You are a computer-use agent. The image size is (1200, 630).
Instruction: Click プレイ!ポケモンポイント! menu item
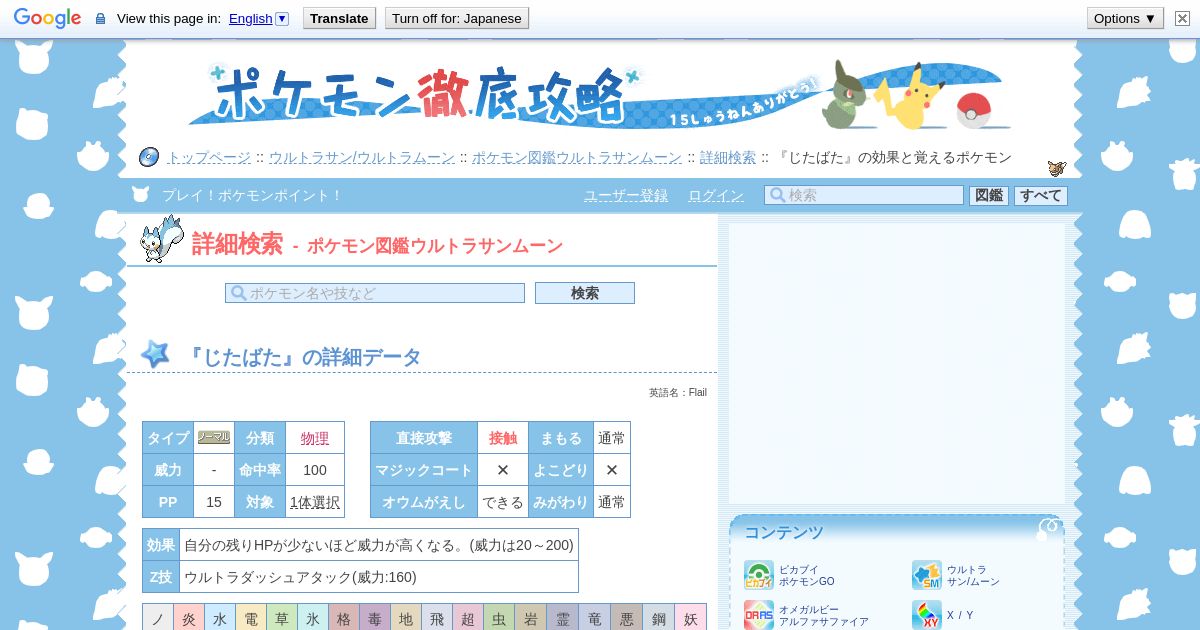pos(252,195)
